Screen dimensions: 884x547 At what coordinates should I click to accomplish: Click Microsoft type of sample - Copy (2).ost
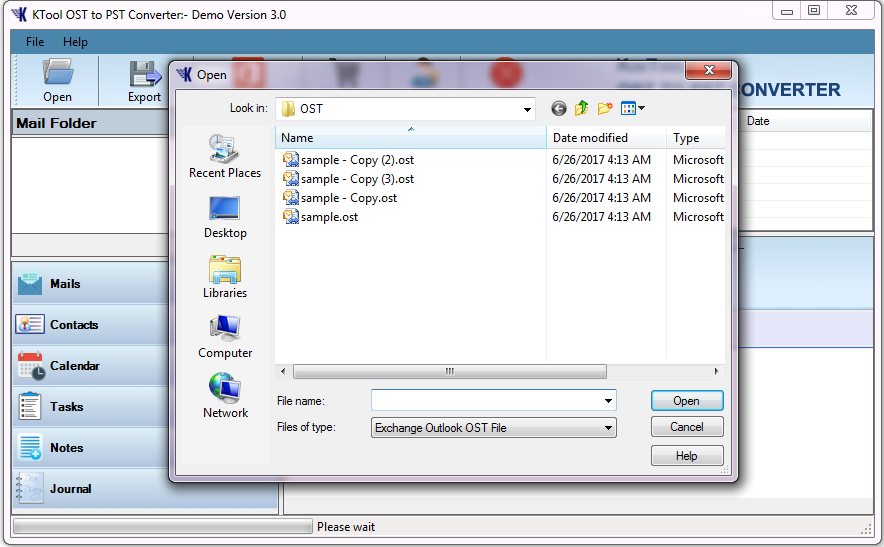[698, 160]
